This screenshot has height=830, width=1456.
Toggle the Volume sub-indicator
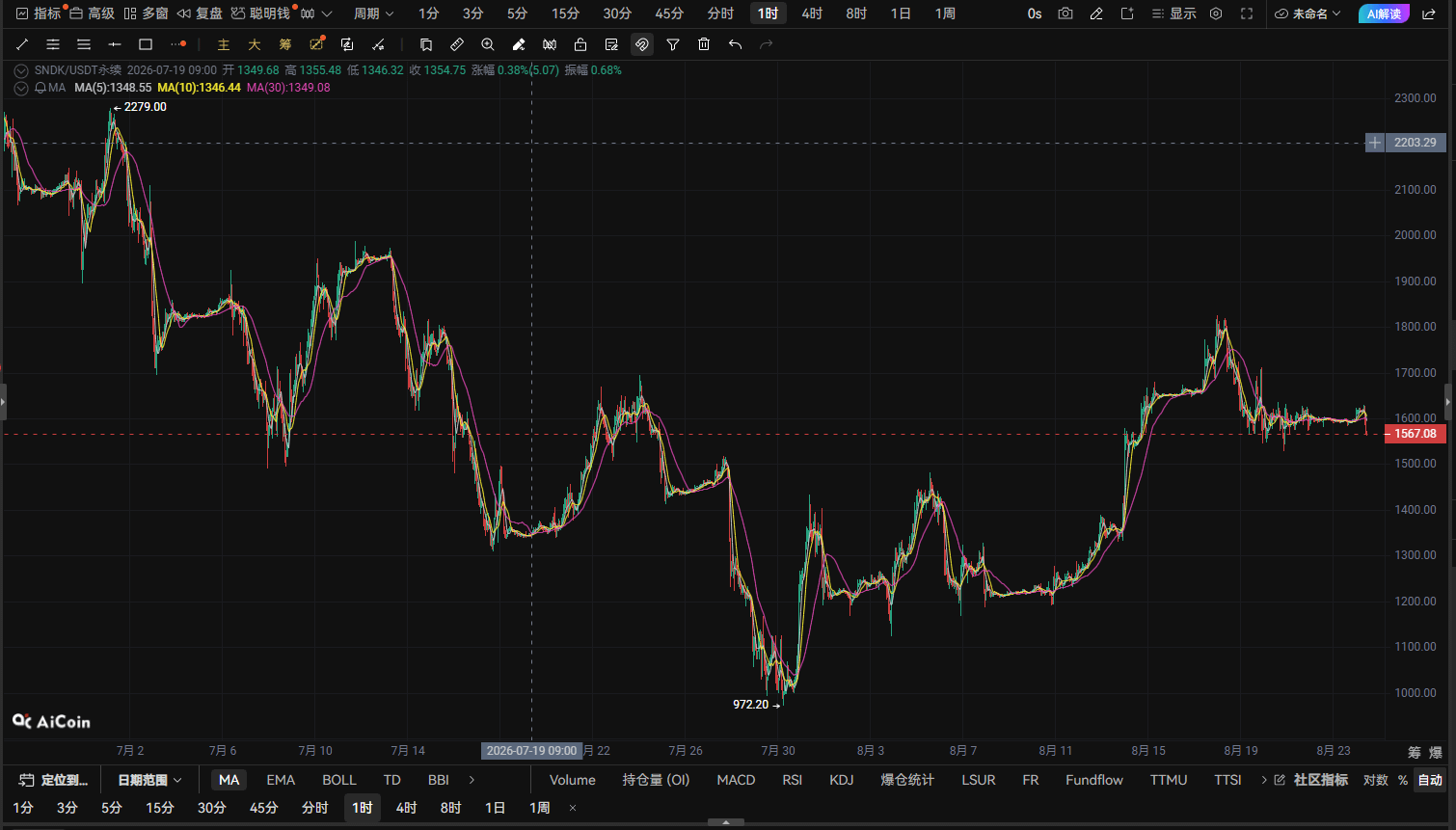pyautogui.click(x=573, y=780)
